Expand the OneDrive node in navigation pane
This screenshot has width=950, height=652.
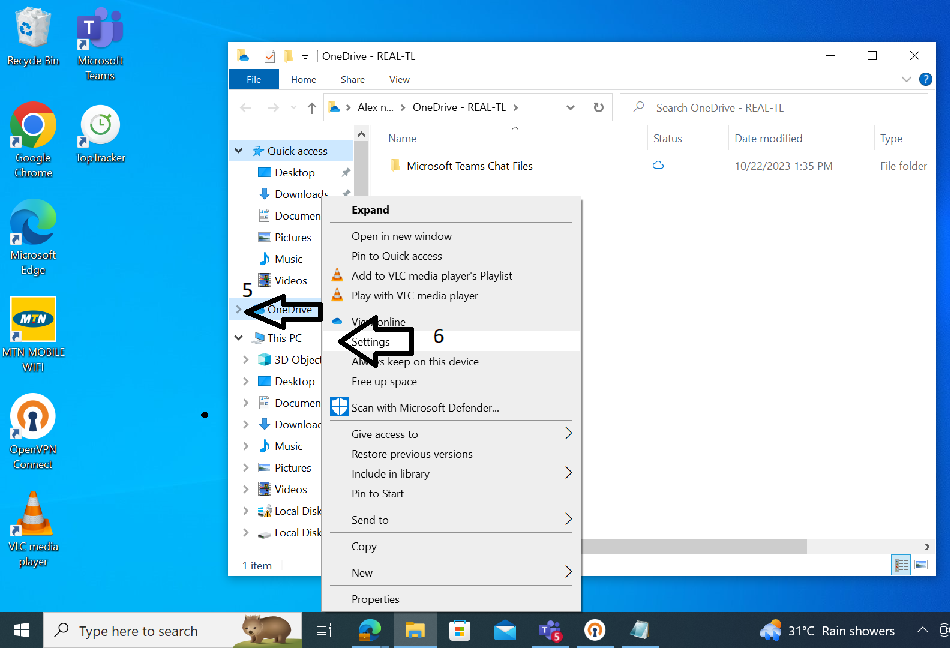(x=239, y=310)
